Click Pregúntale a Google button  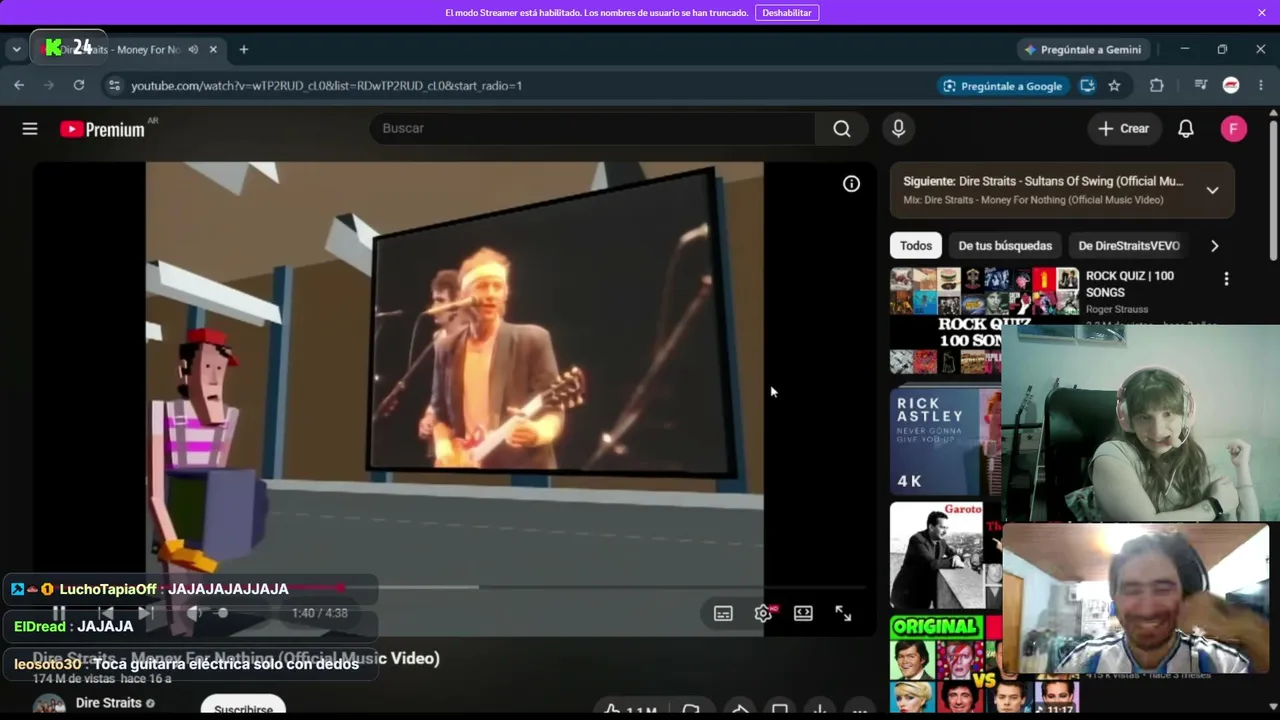(x=1002, y=86)
